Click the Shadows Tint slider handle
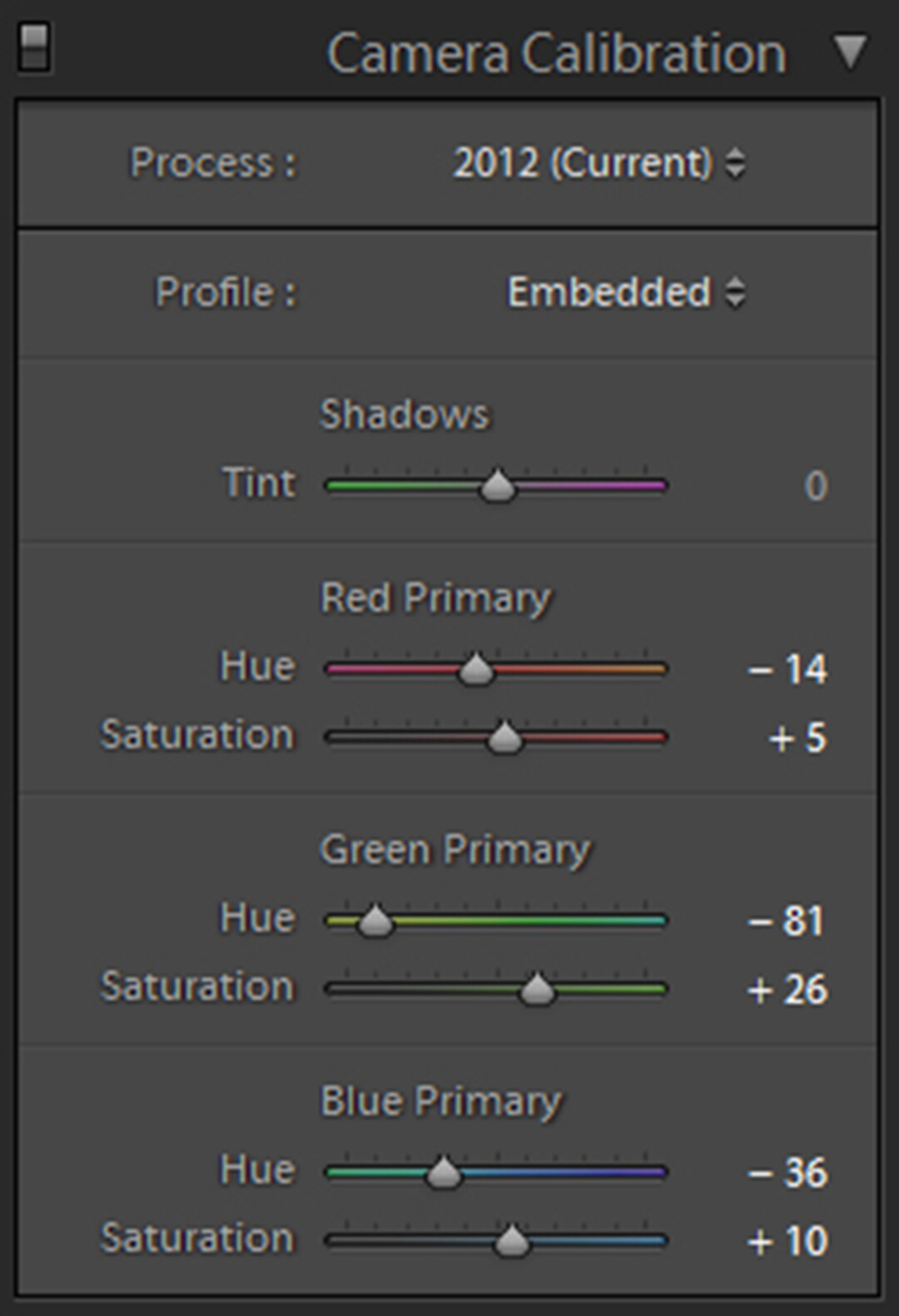Screen dimensions: 899x1316 (498, 486)
